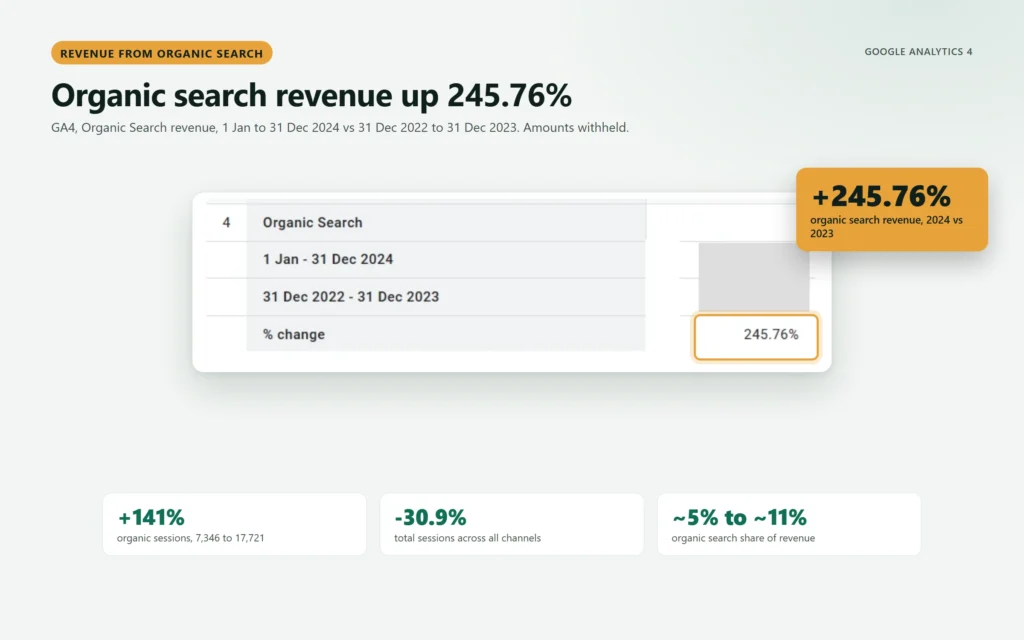Click the '-30.9%' stat figure
Screen dimensions: 1024x640
(x=430, y=517)
